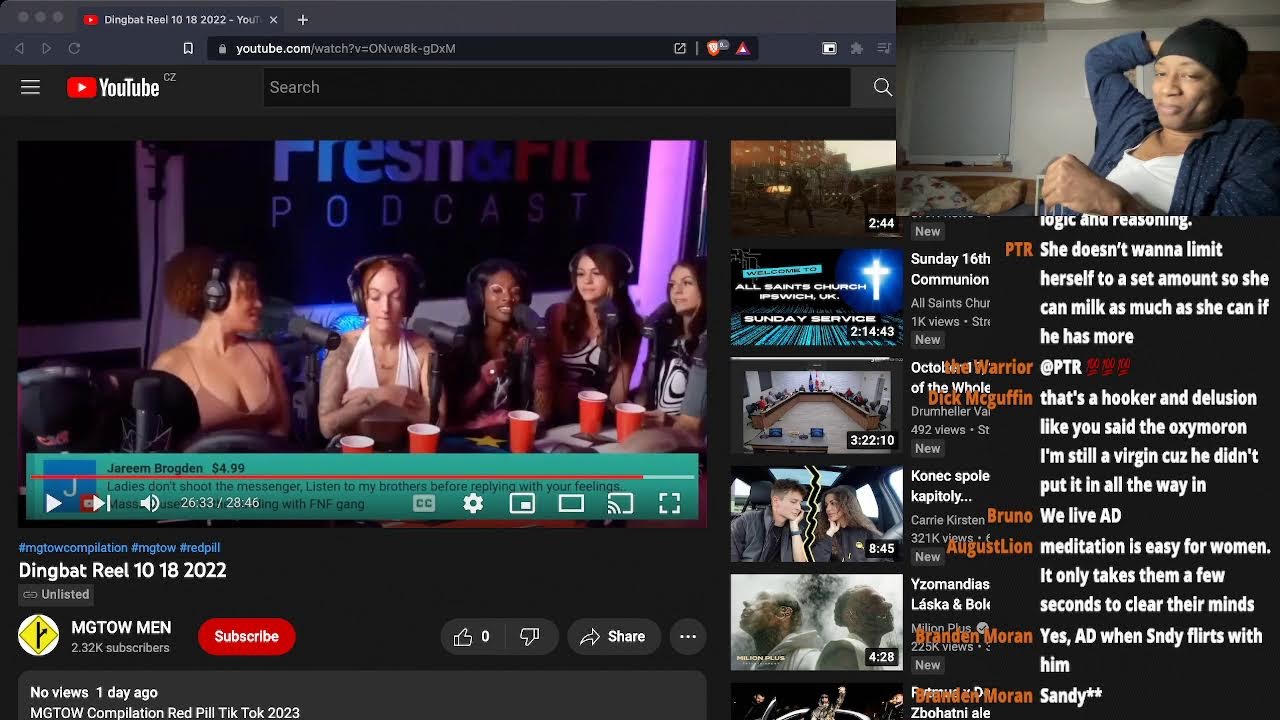Image resolution: width=1280 pixels, height=720 pixels.
Task: Open the 'Sunday 16th Communion' video title
Action: coord(950,269)
